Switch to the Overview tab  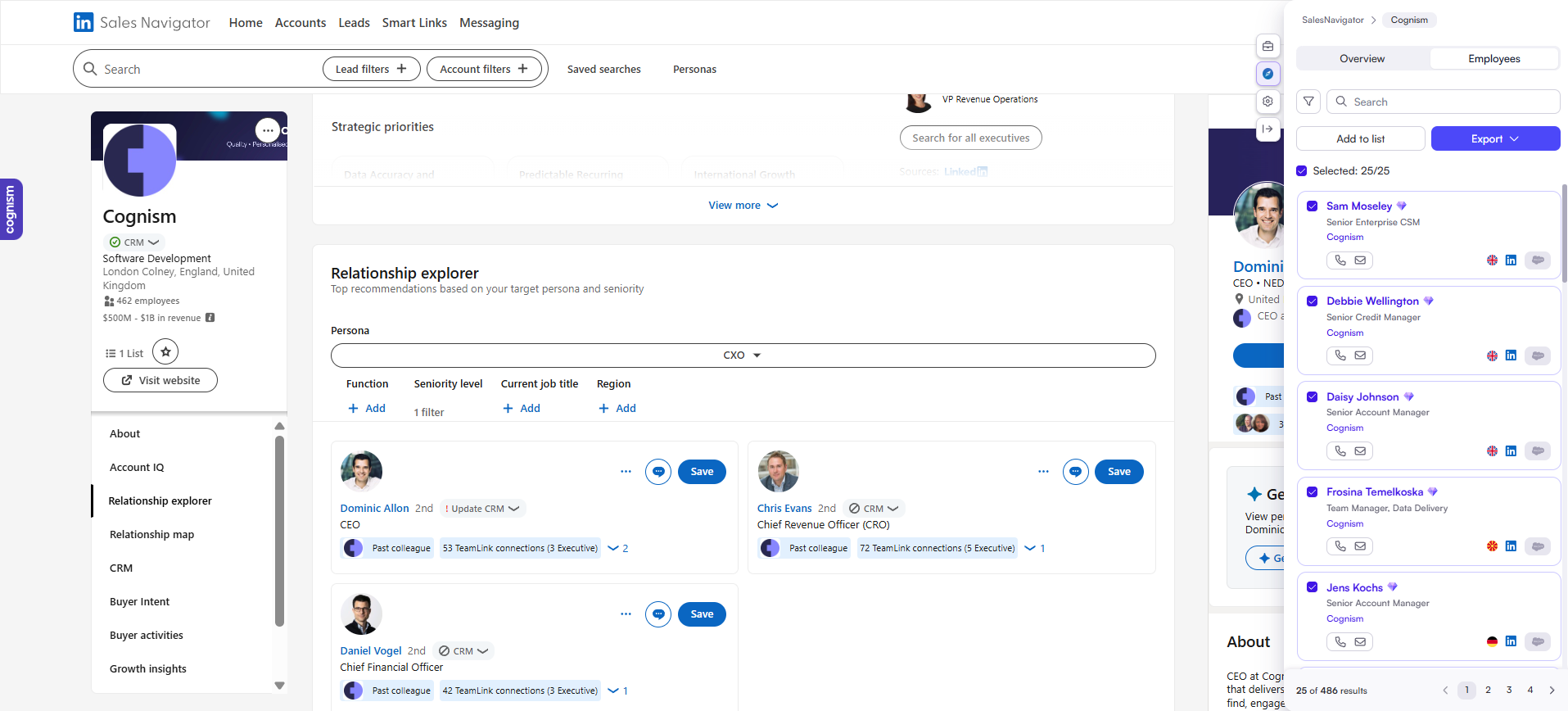pyautogui.click(x=1362, y=59)
